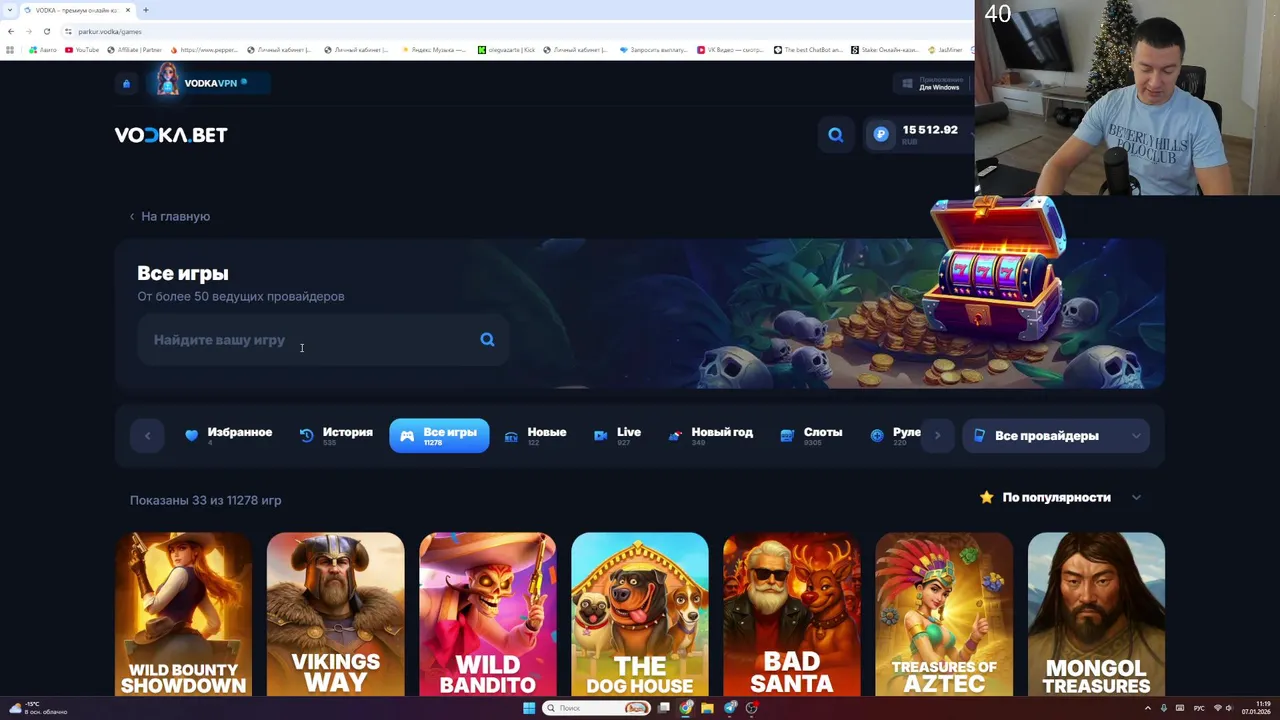Open the По популярности sort dropdown
Viewport: 1280px width, 720px height.
coord(1061,497)
